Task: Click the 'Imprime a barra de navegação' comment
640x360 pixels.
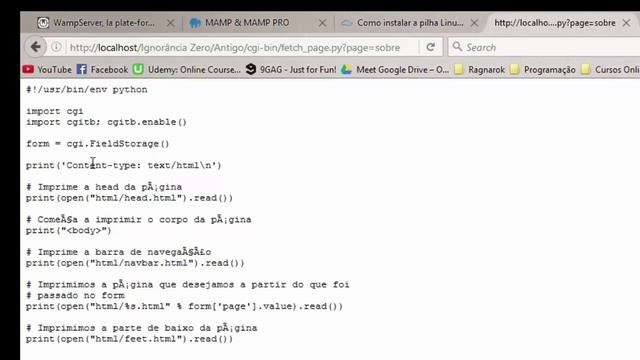Action: tap(118, 252)
